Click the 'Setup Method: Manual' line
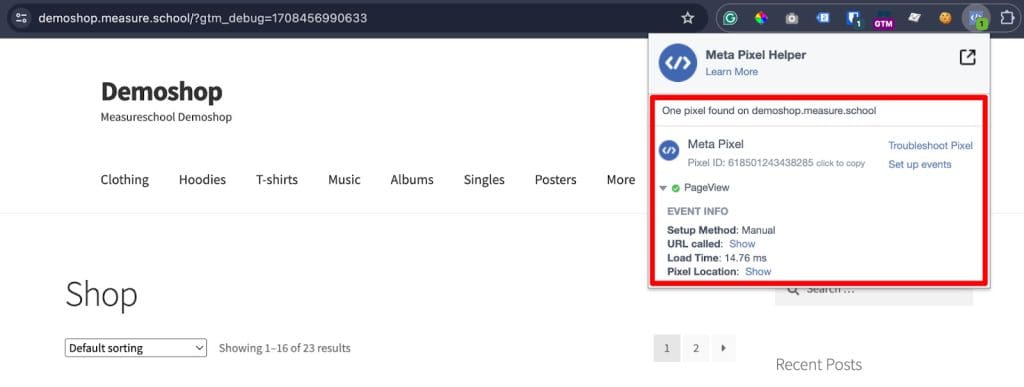This screenshot has width=1024, height=387. click(721, 230)
